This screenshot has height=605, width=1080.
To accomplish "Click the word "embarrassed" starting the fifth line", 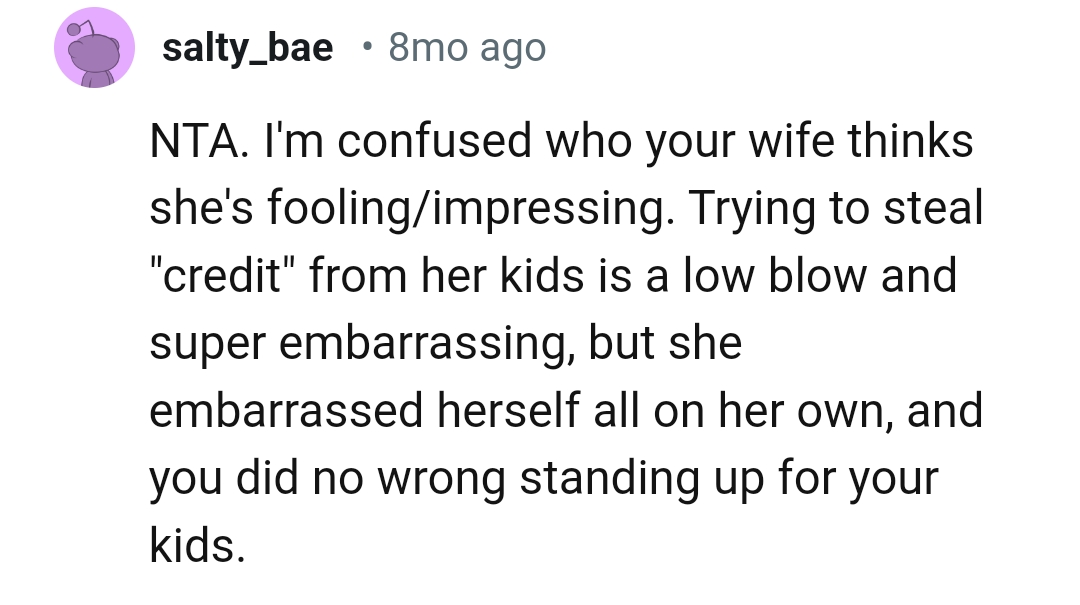I will click(x=284, y=412).
